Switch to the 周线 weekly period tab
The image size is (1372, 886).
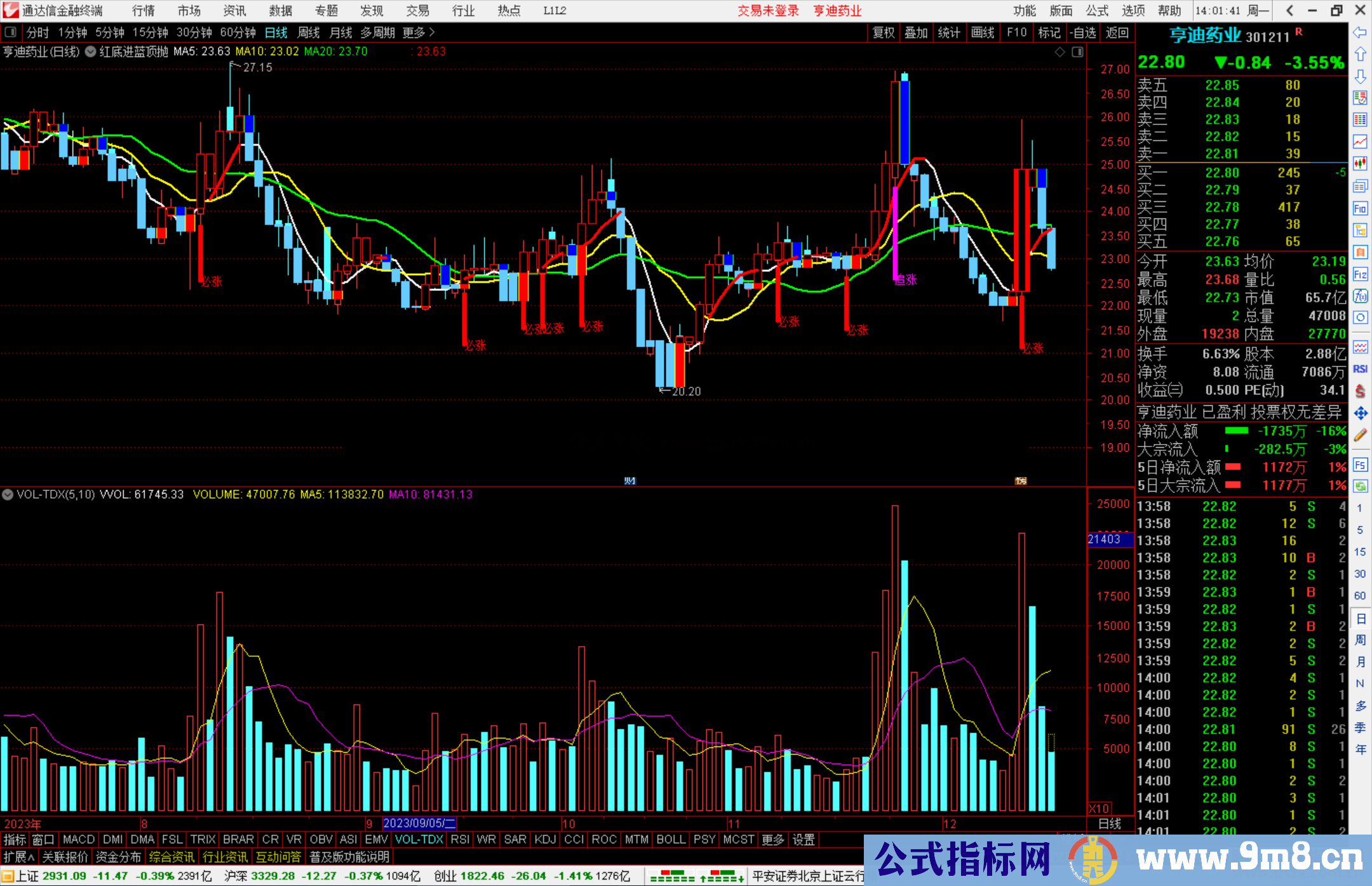[x=309, y=32]
